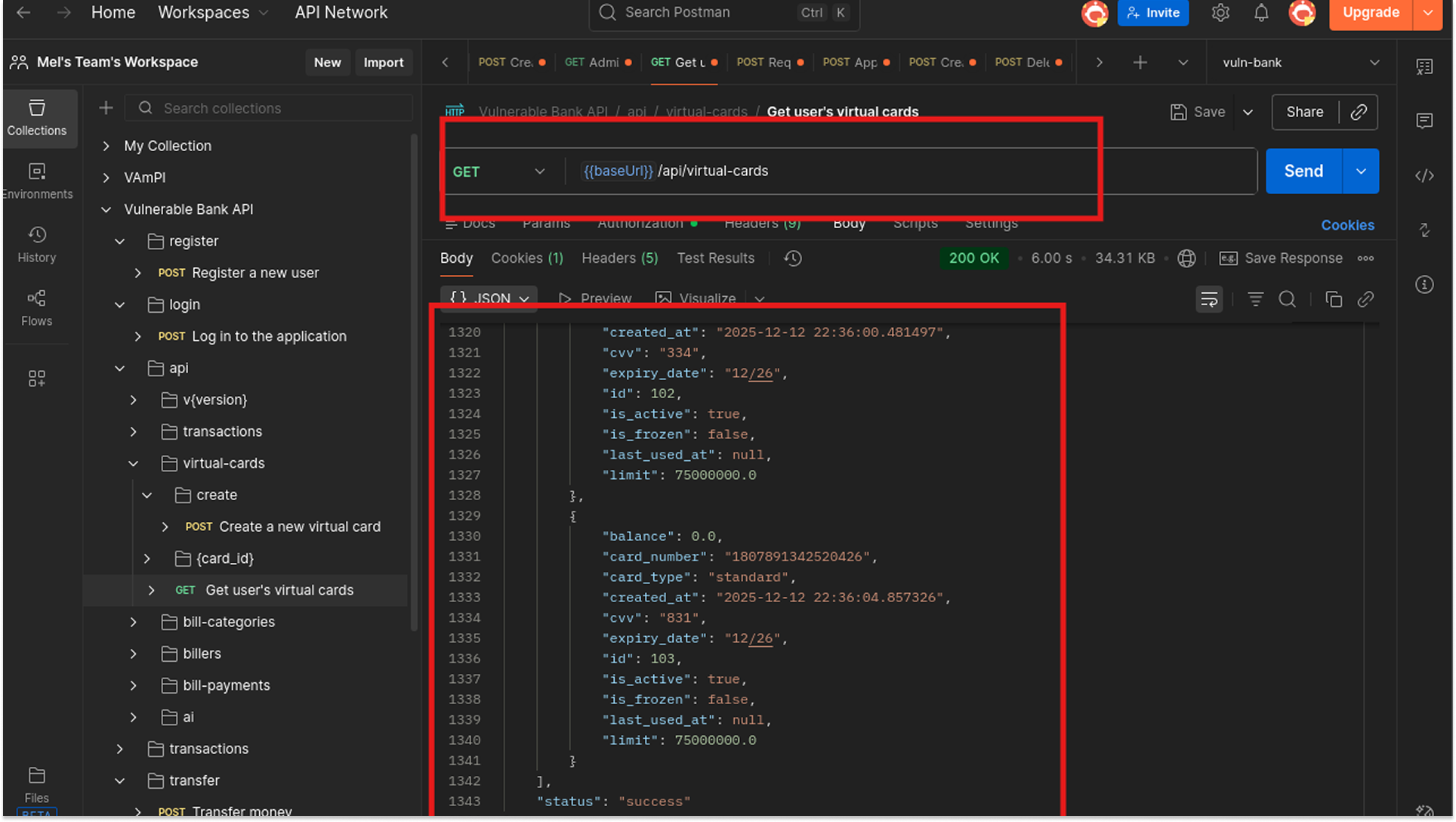This screenshot has height=822, width=1456.
Task: Open the notifications bell
Action: click(1261, 13)
